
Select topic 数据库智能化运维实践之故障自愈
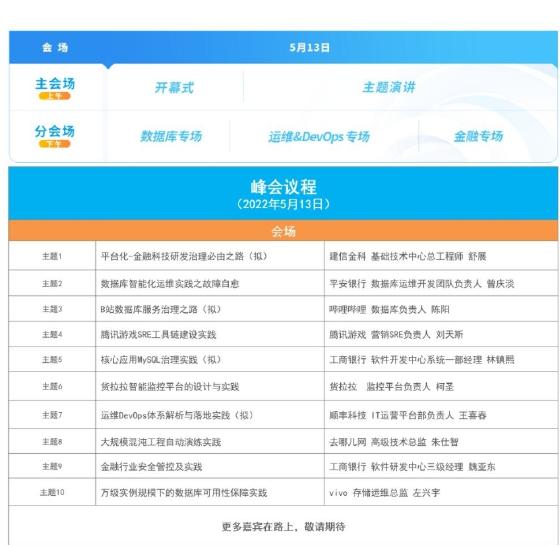coord(170,284)
